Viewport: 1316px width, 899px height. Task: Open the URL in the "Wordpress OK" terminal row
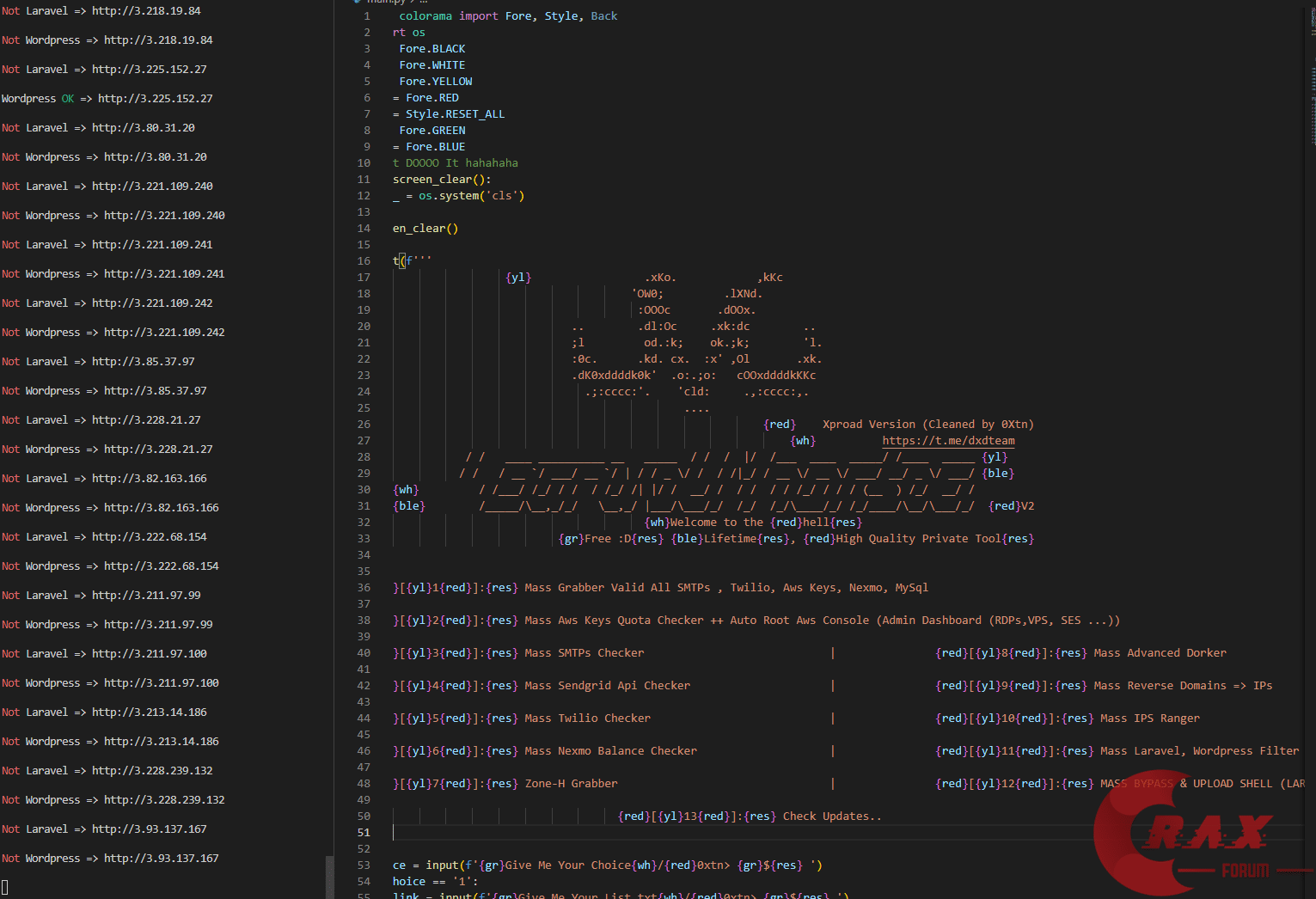pos(156,99)
